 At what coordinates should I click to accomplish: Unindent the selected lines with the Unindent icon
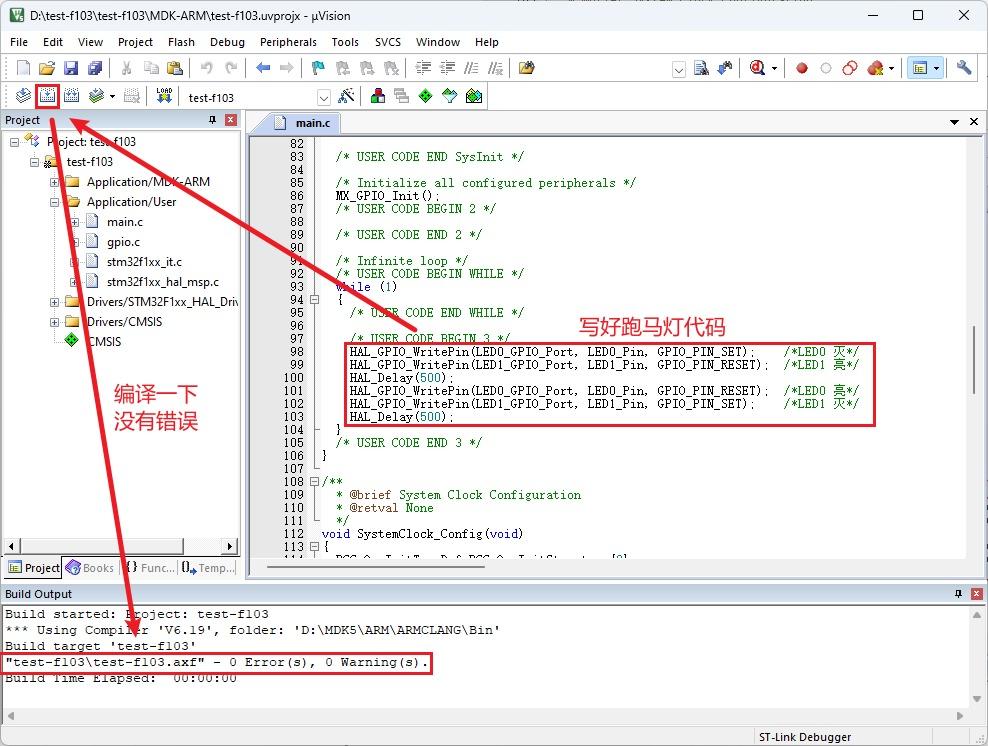(447, 68)
